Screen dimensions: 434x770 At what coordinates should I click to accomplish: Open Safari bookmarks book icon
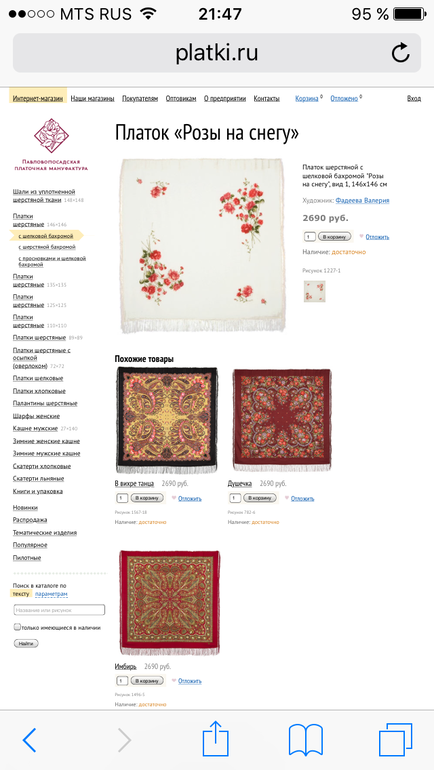305,740
